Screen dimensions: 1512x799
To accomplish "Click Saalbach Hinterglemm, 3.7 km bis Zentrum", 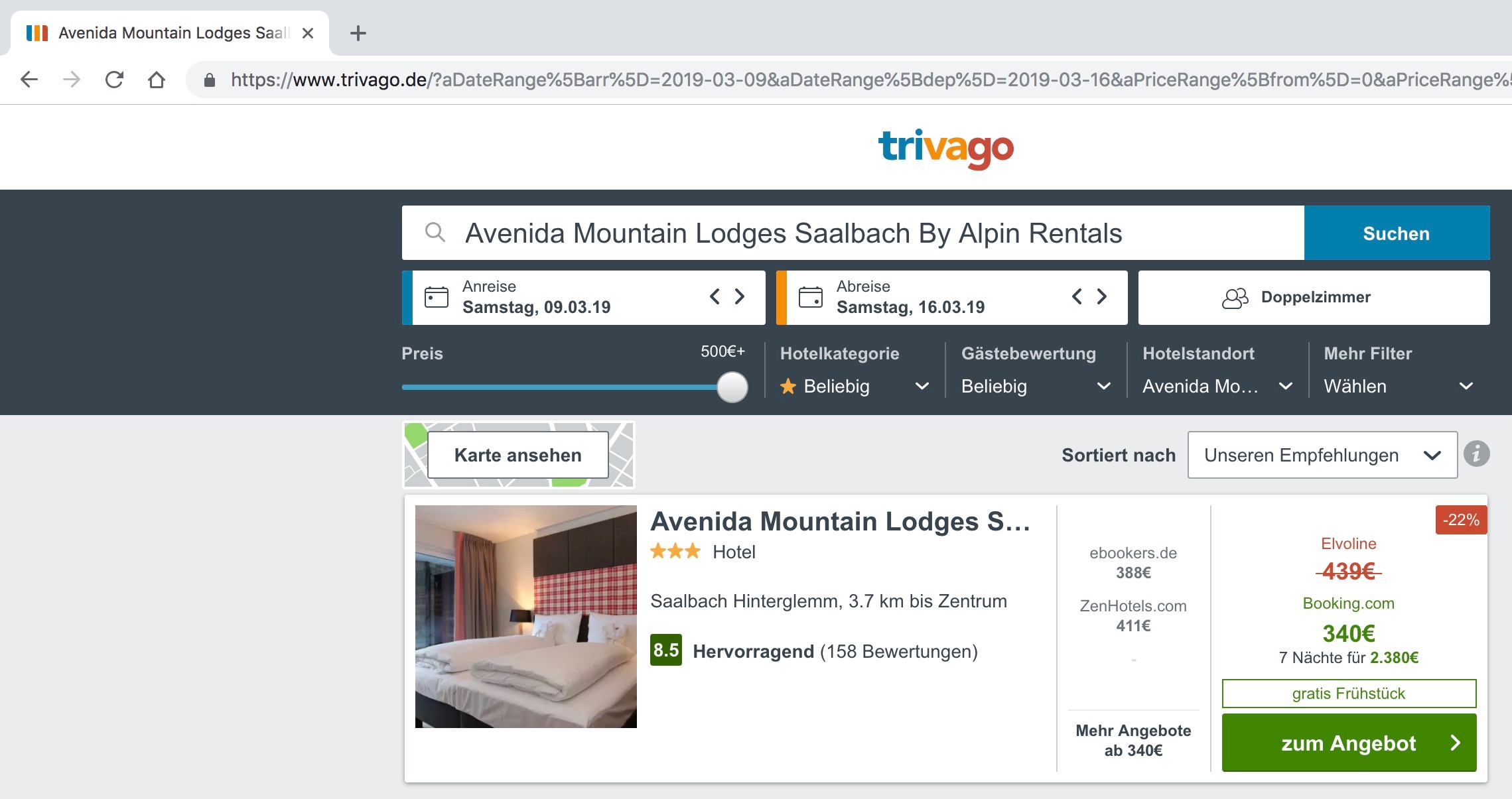I will pos(829,601).
